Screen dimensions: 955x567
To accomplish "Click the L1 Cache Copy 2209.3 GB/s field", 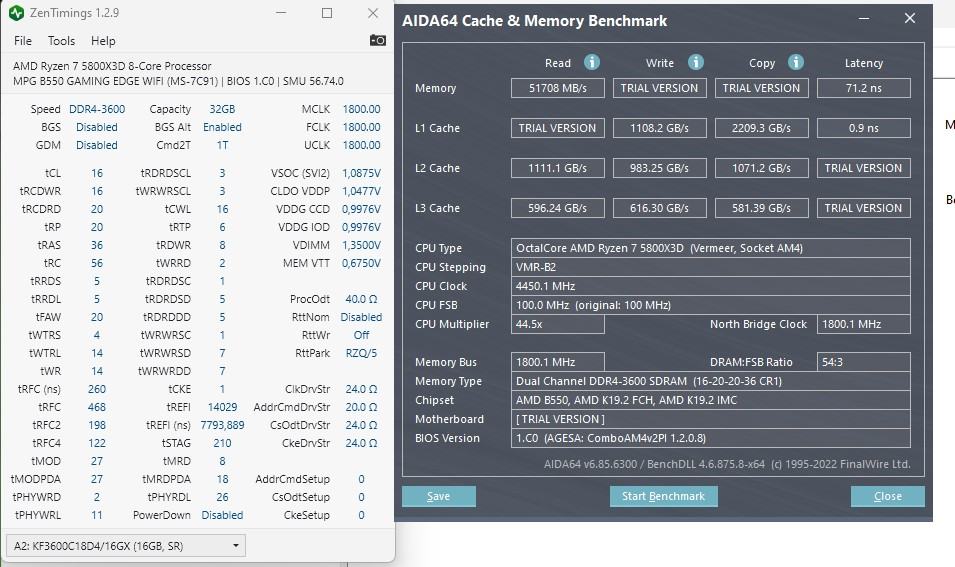I will click(x=761, y=128).
